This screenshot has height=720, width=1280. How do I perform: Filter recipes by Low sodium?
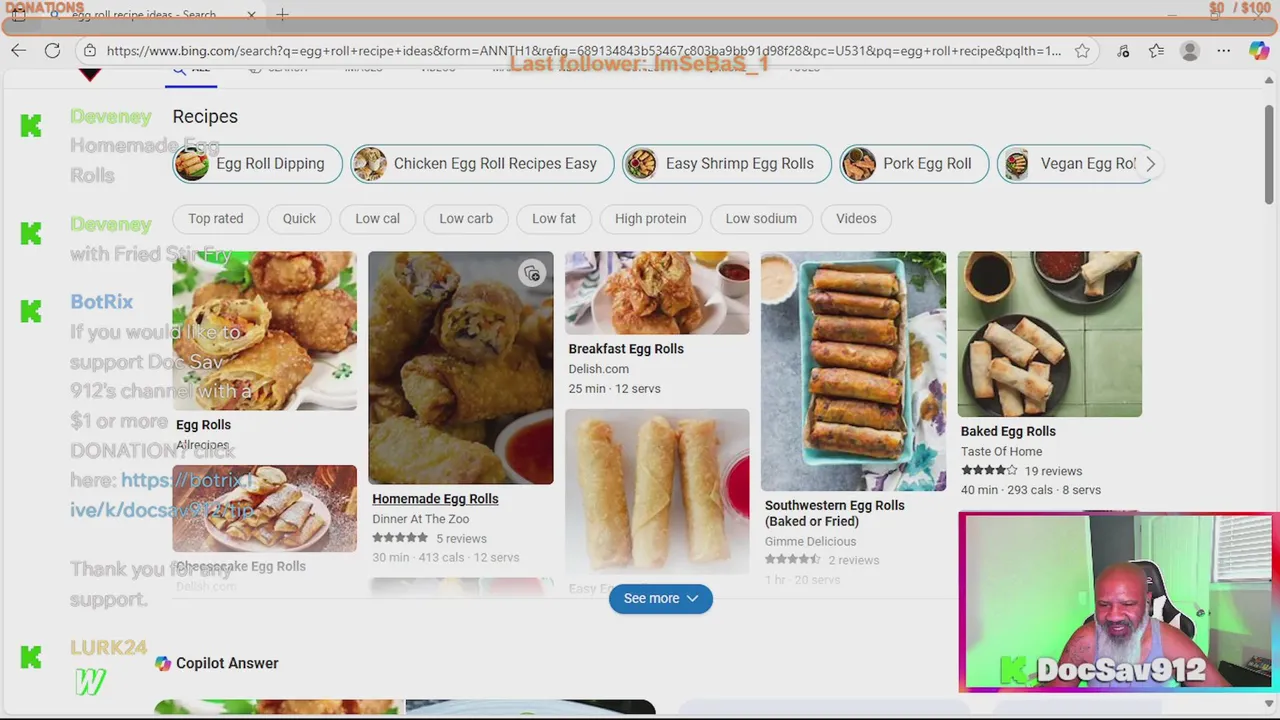(761, 218)
